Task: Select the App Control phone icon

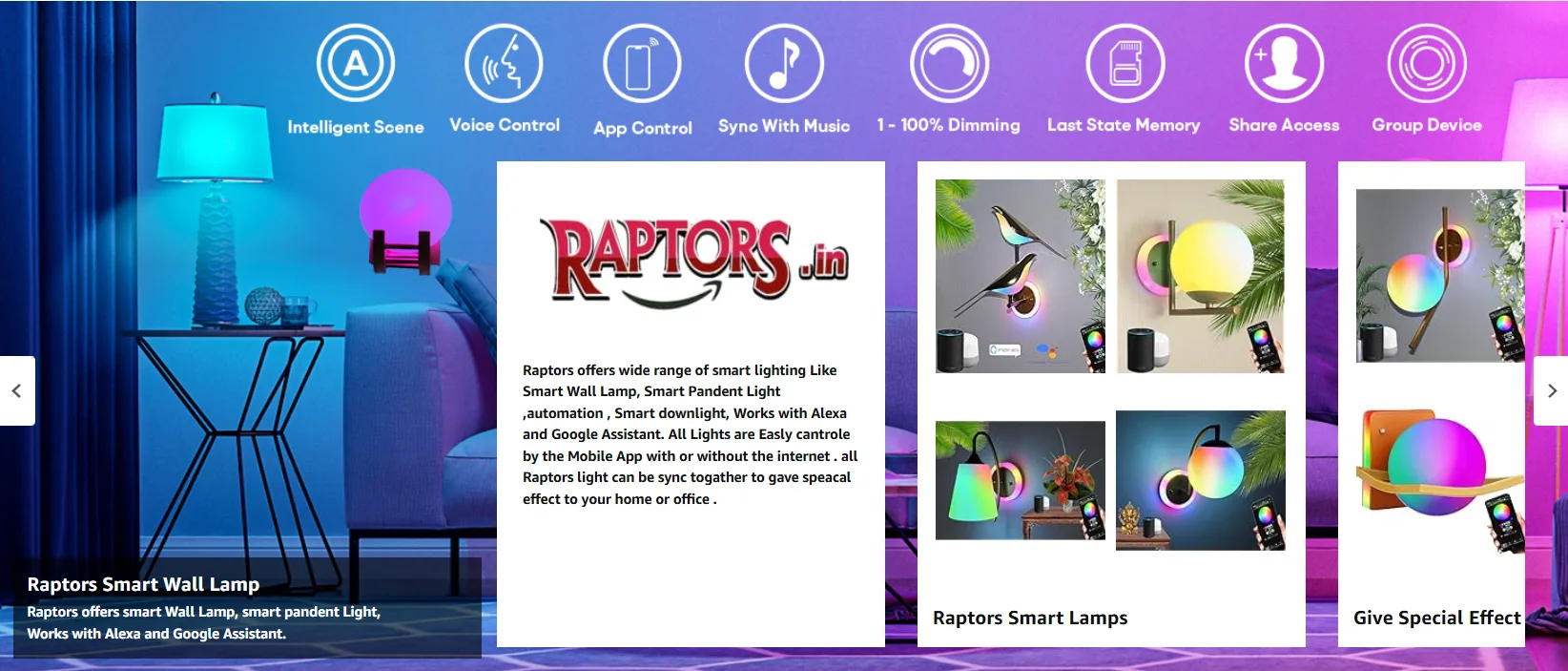Action: pos(642,64)
